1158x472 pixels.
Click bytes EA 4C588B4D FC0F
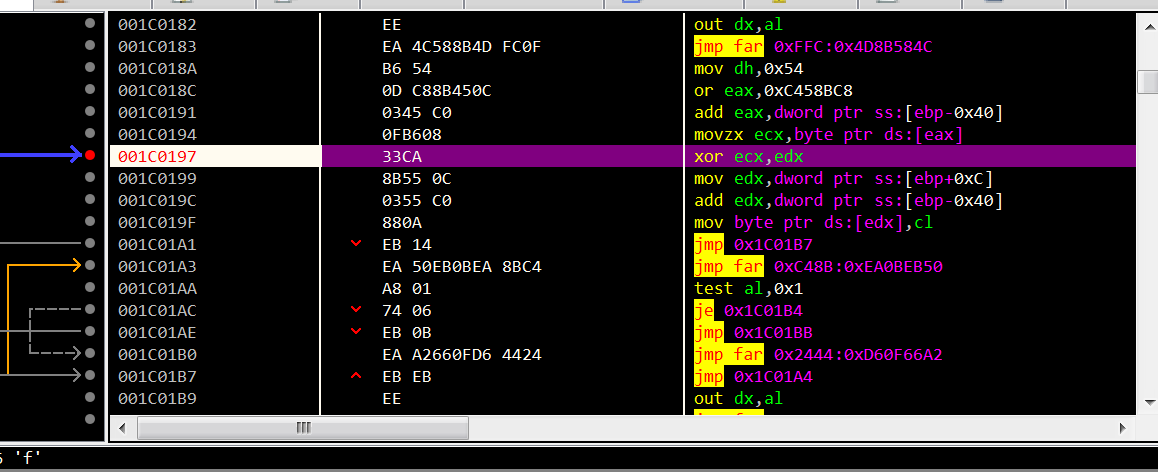[x=462, y=47]
